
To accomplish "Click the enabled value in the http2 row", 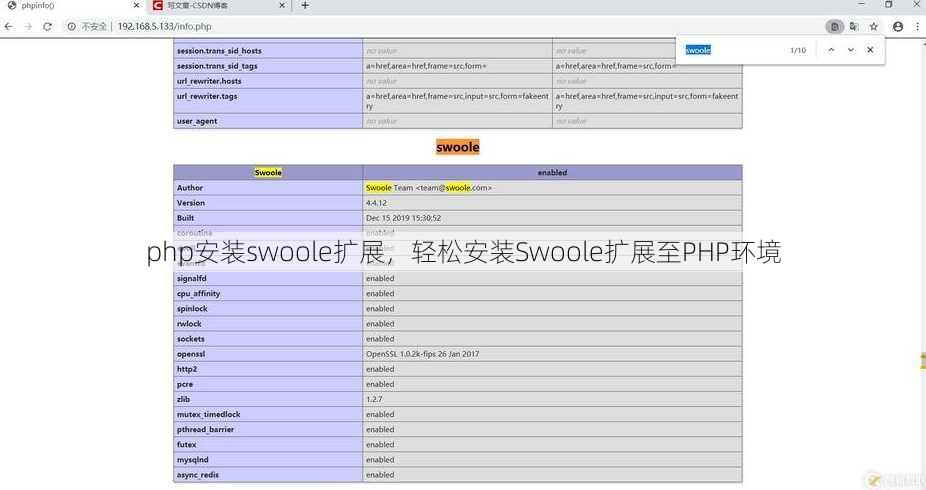I will 380,369.
